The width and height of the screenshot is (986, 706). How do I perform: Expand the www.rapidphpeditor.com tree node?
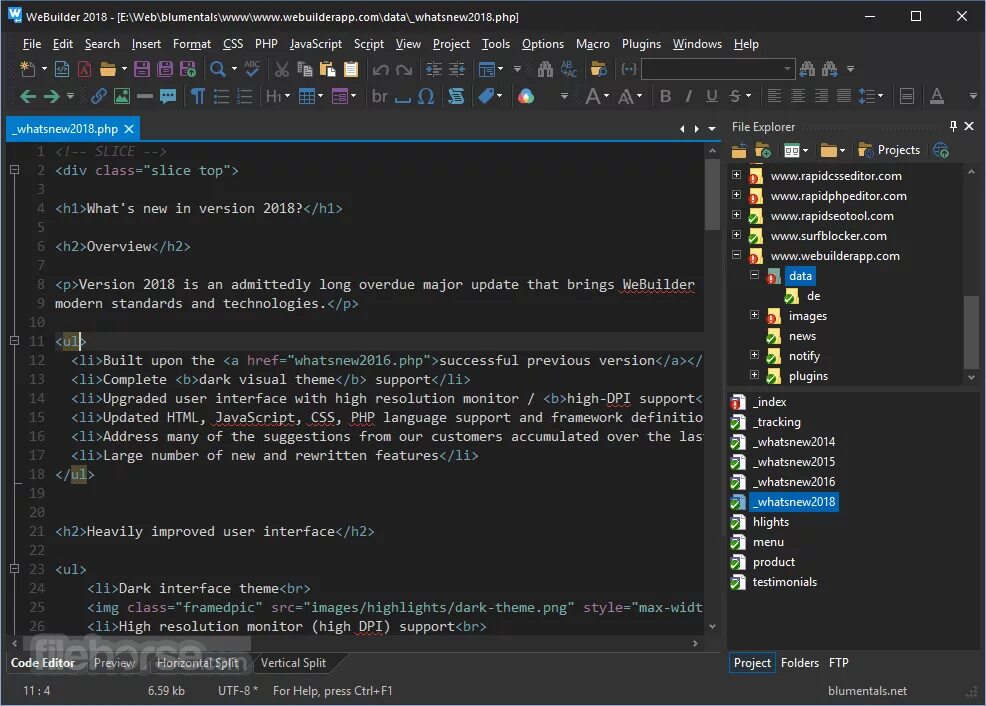pos(736,195)
